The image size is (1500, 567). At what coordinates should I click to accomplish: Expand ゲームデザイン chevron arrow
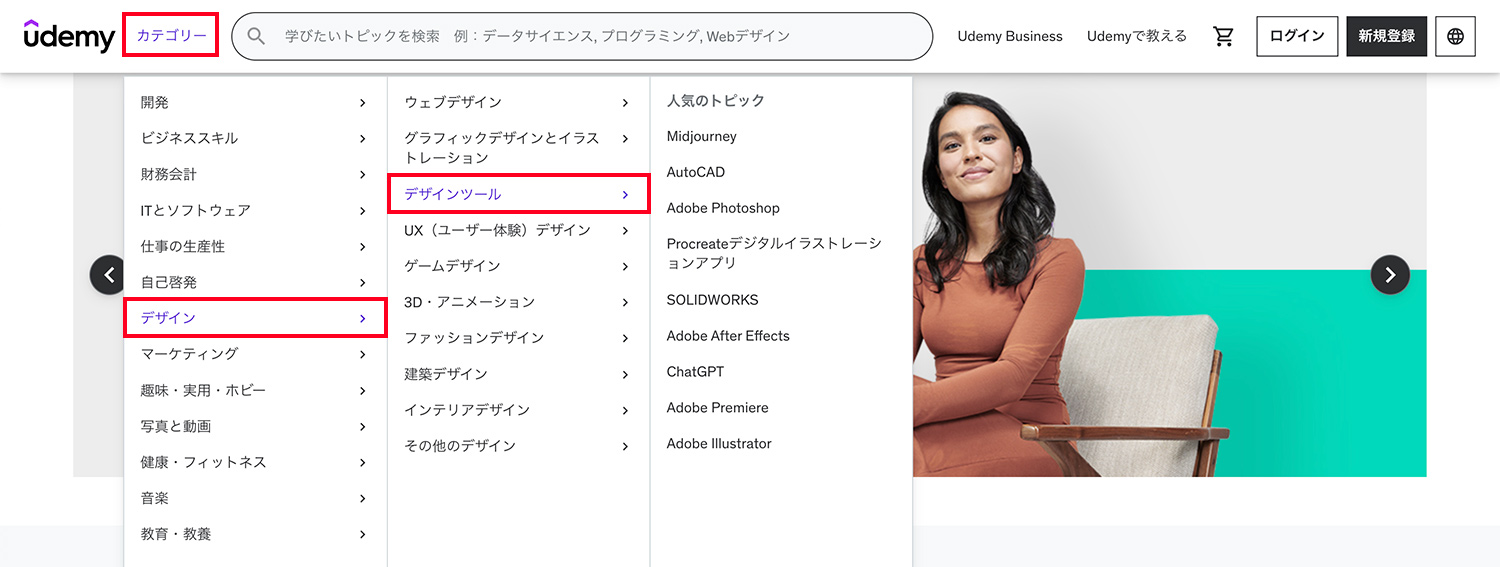click(625, 266)
